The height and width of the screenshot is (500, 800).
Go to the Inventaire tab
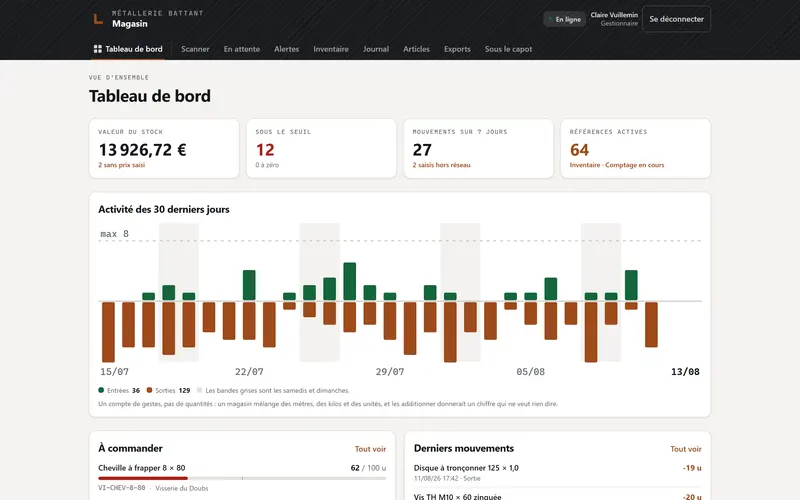click(x=331, y=49)
